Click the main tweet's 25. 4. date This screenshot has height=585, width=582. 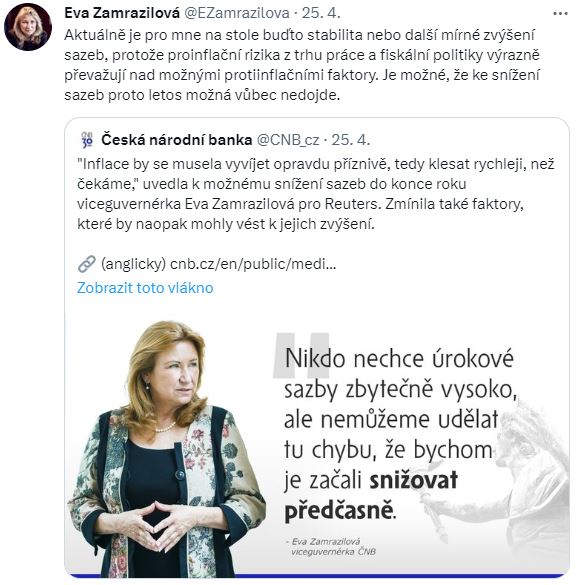[321, 13]
